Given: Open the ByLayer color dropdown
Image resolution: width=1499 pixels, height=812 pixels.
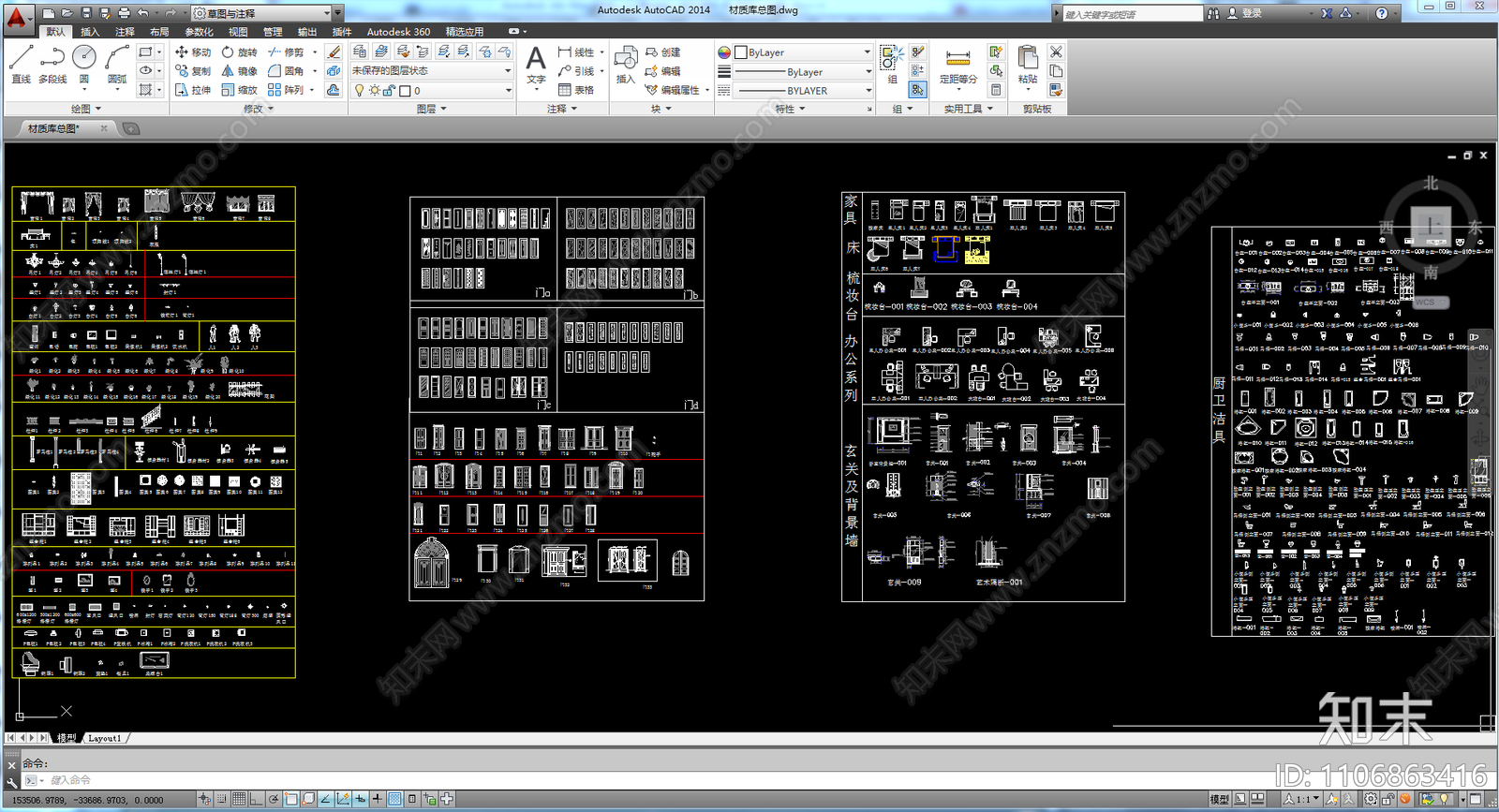Looking at the screenshot, I should [x=802, y=52].
